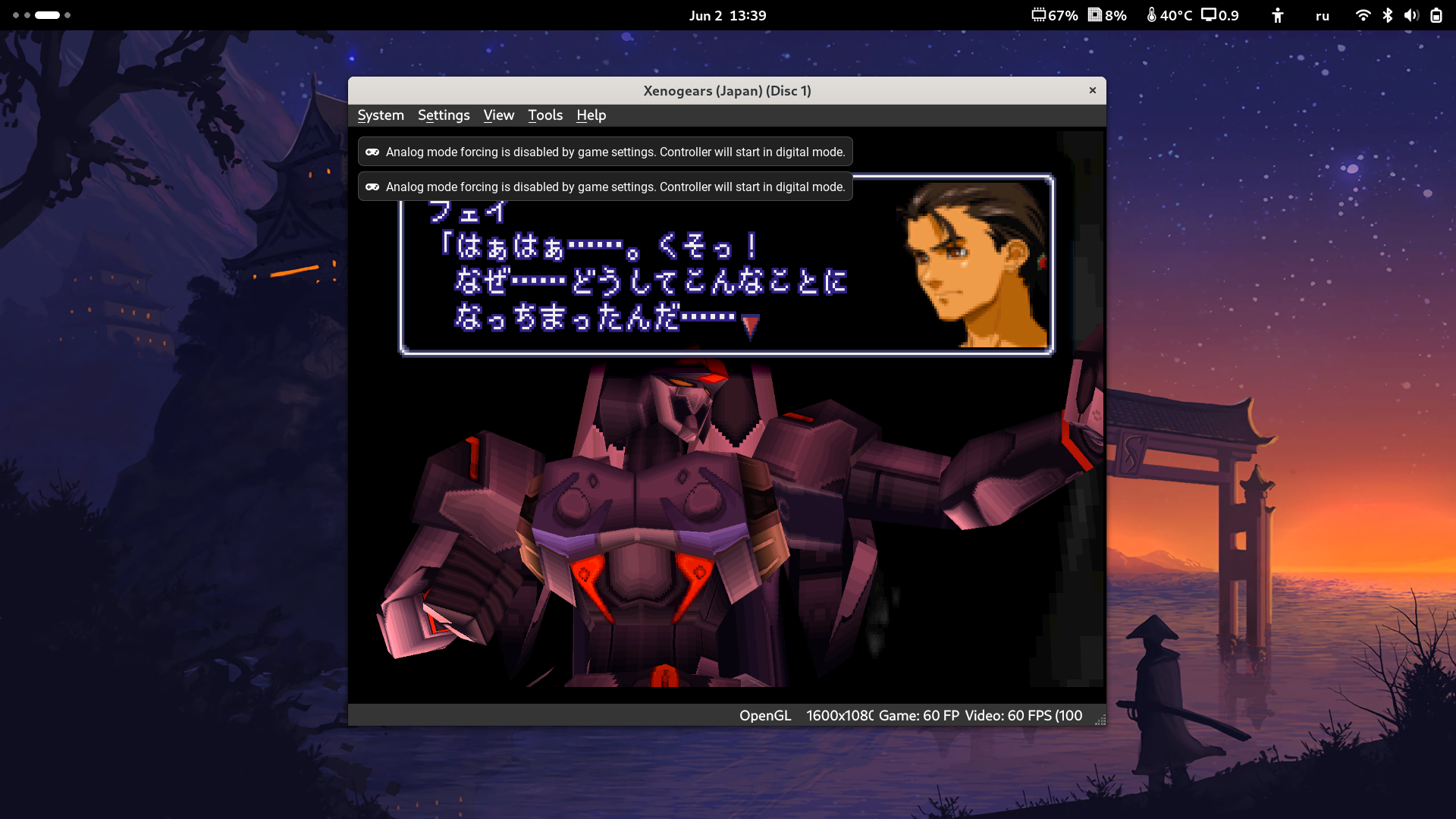The height and width of the screenshot is (819, 1456).
Task: Click the window resize grip in status bar
Action: coord(1100,719)
